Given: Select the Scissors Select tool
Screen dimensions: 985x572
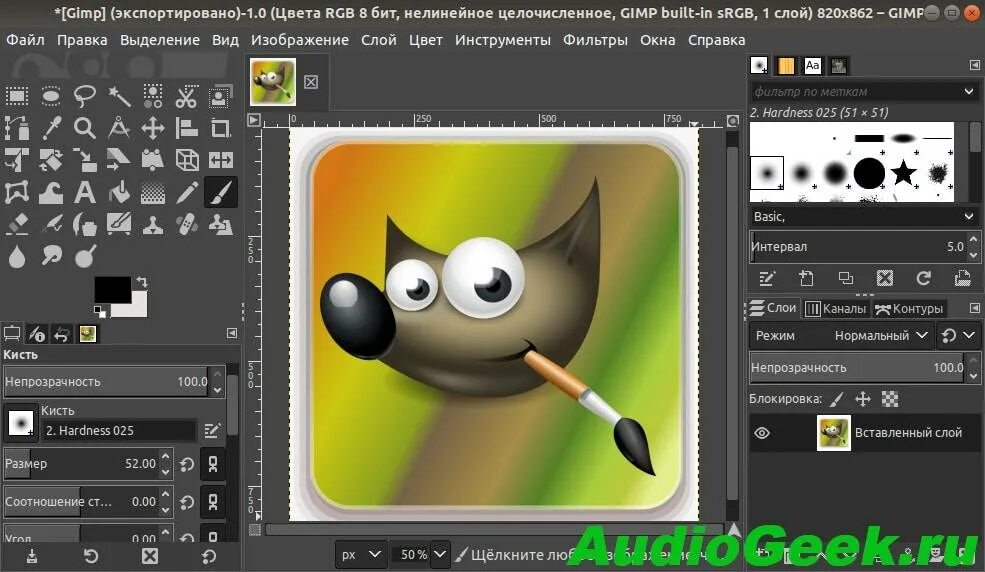Looking at the screenshot, I should [186, 96].
